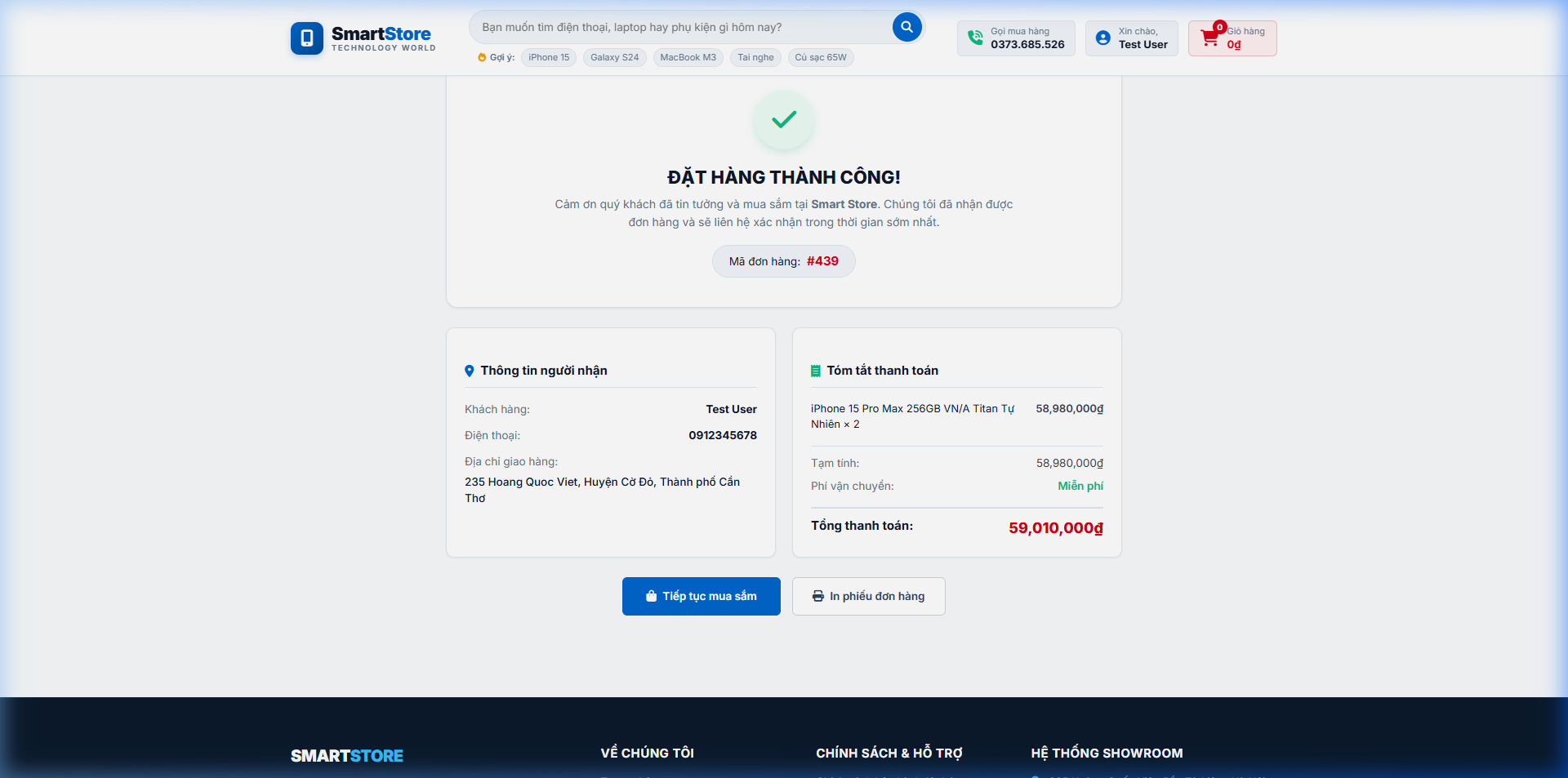The image size is (1568, 778).
Task: Open the Test User account menu
Action: click(1132, 38)
